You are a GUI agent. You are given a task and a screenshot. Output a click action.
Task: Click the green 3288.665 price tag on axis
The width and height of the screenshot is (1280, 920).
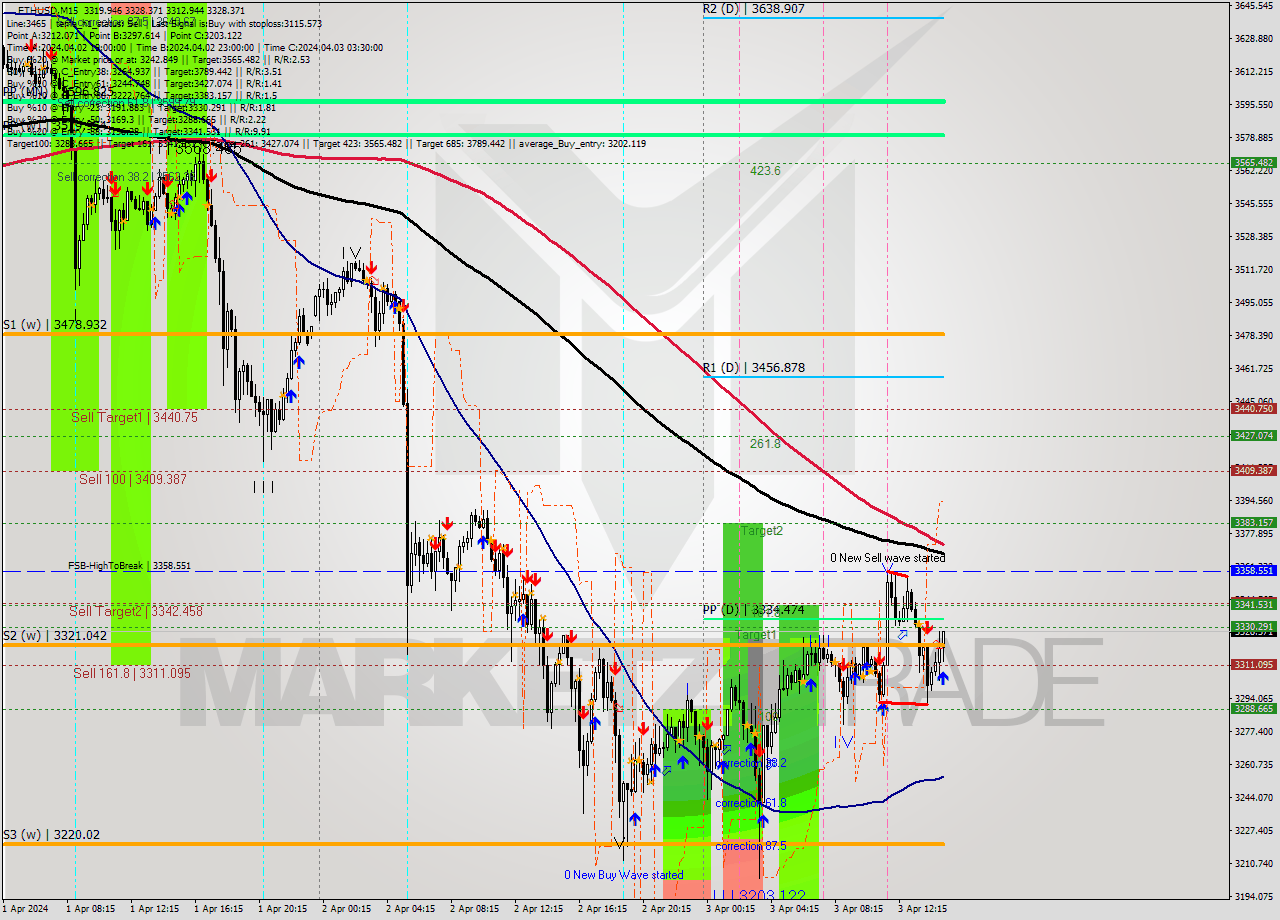coord(1253,708)
